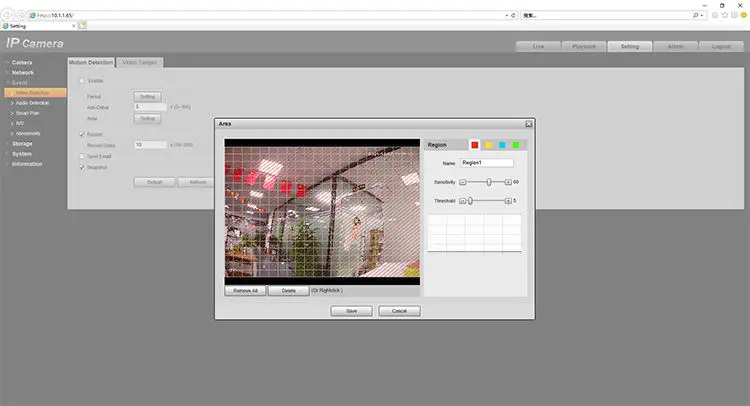The height and width of the screenshot is (406, 750).
Task: Switch to the Video Tamper tab
Action: (x=139, y=62)
